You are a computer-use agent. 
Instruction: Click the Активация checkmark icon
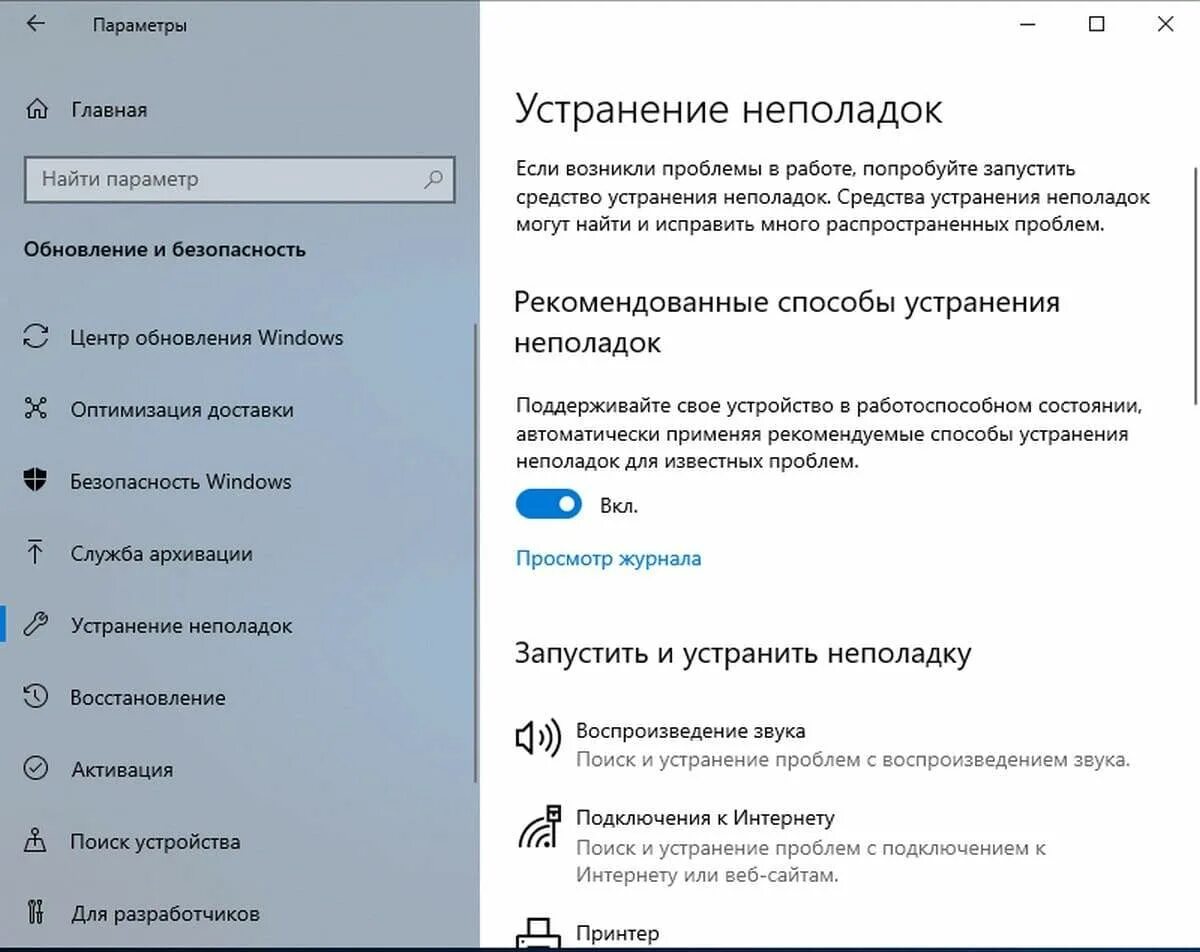[x=36, y=769]
